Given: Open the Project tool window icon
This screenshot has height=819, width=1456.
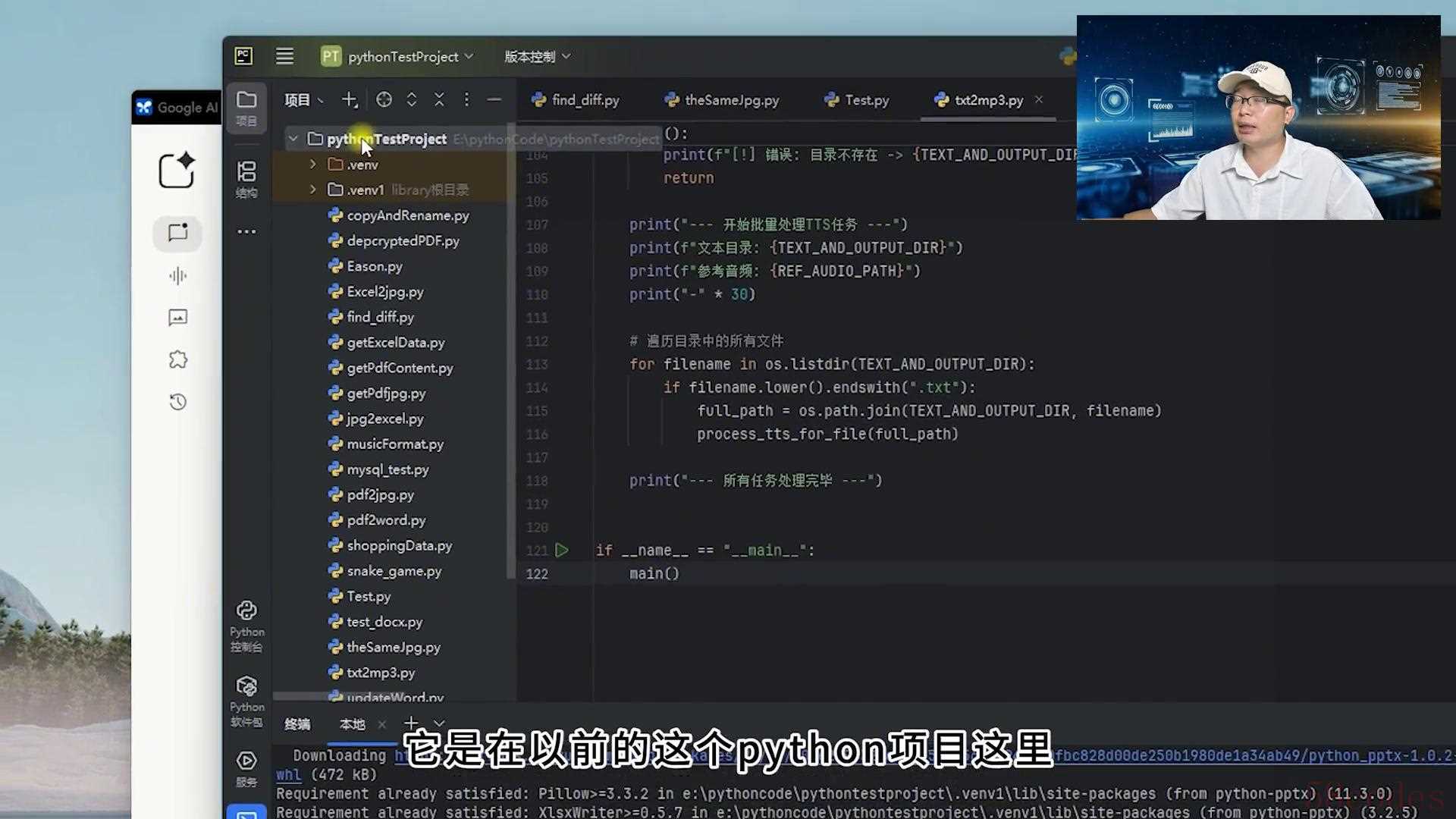Looking at the screenshot, I should (x=246, y=108).
